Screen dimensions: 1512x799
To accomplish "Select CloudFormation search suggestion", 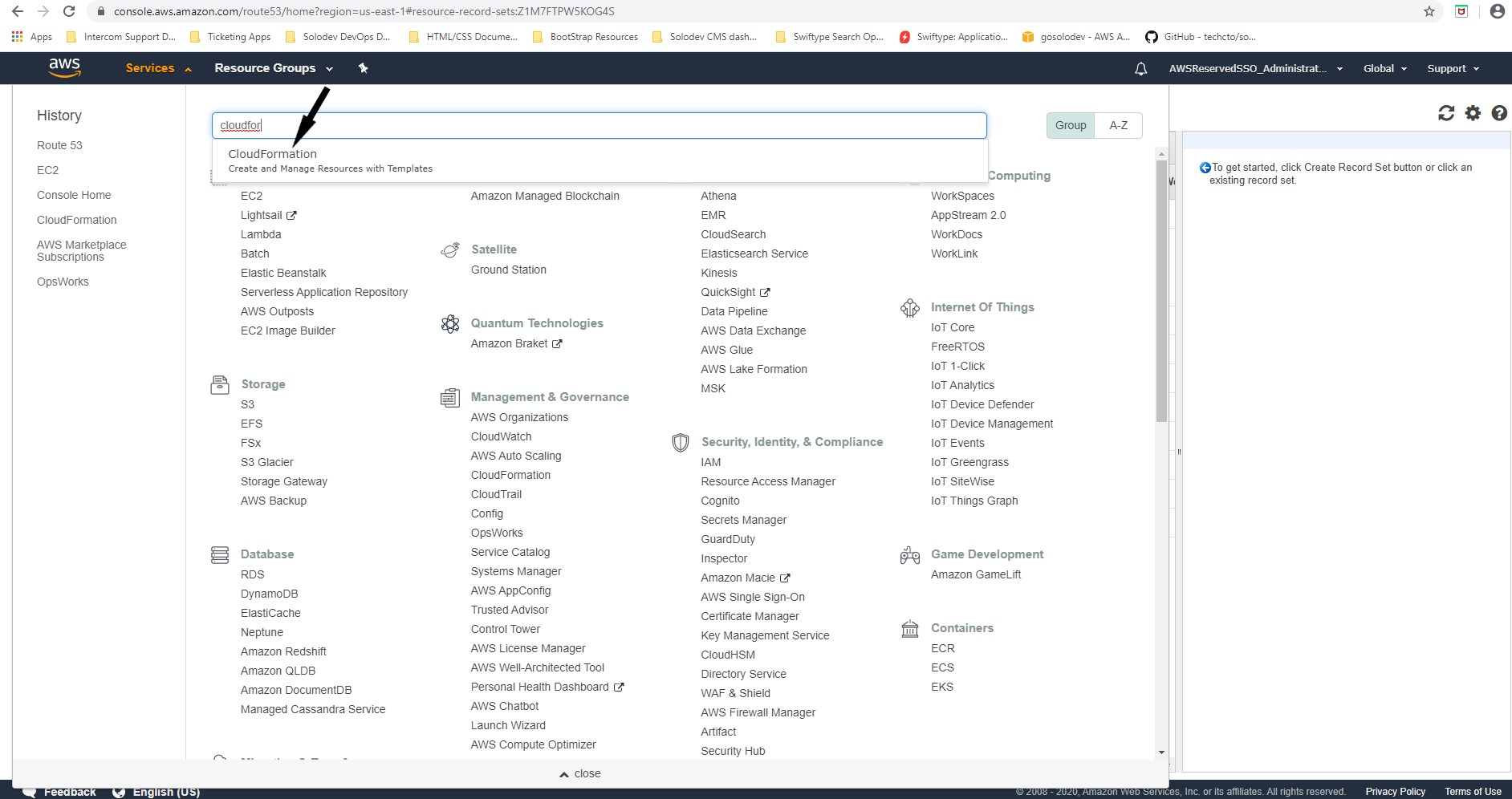I will pyautogui.click(x=600, y=160).
